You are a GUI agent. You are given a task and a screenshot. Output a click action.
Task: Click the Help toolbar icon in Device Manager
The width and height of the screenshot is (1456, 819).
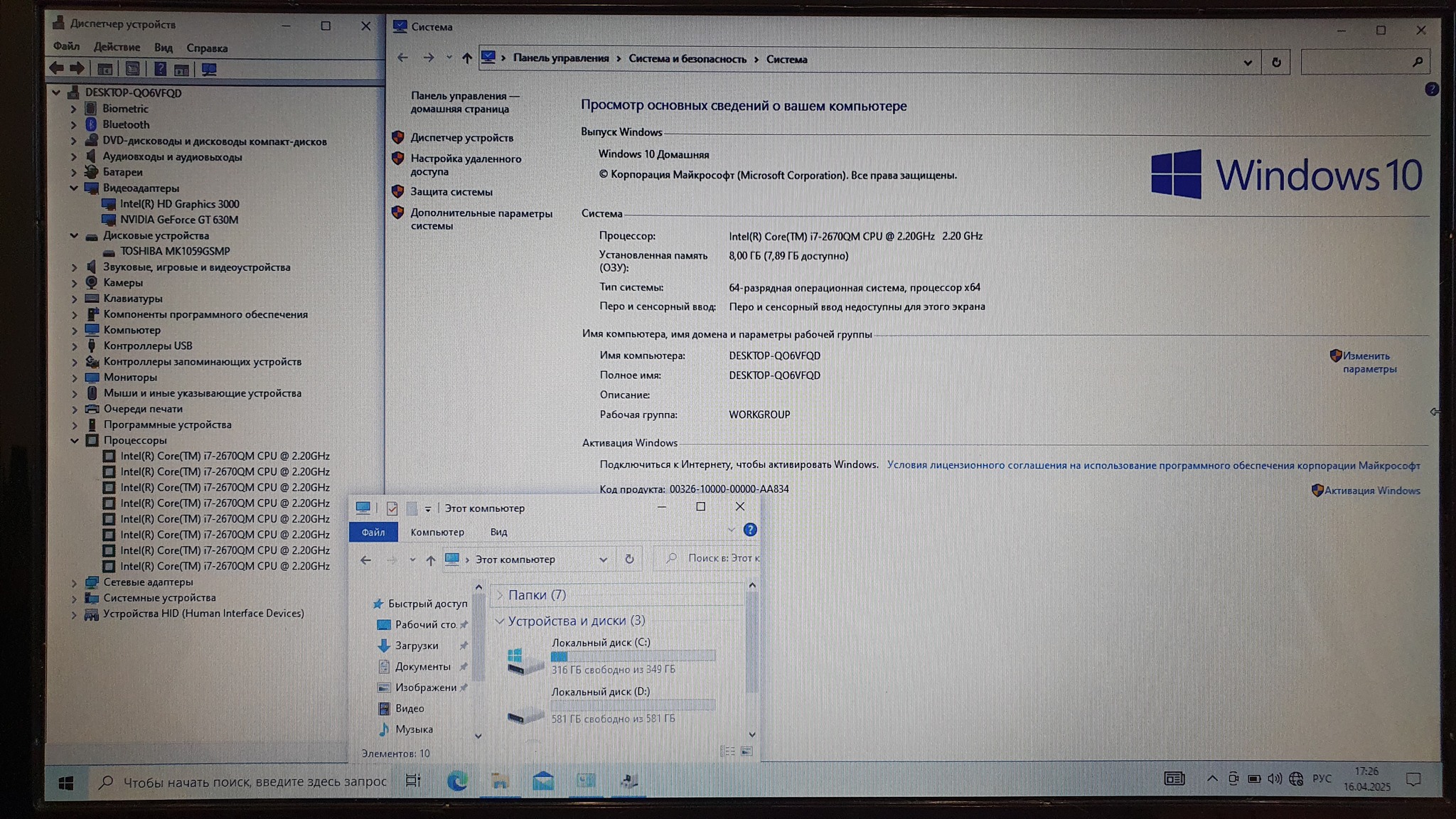pos(161,70)
